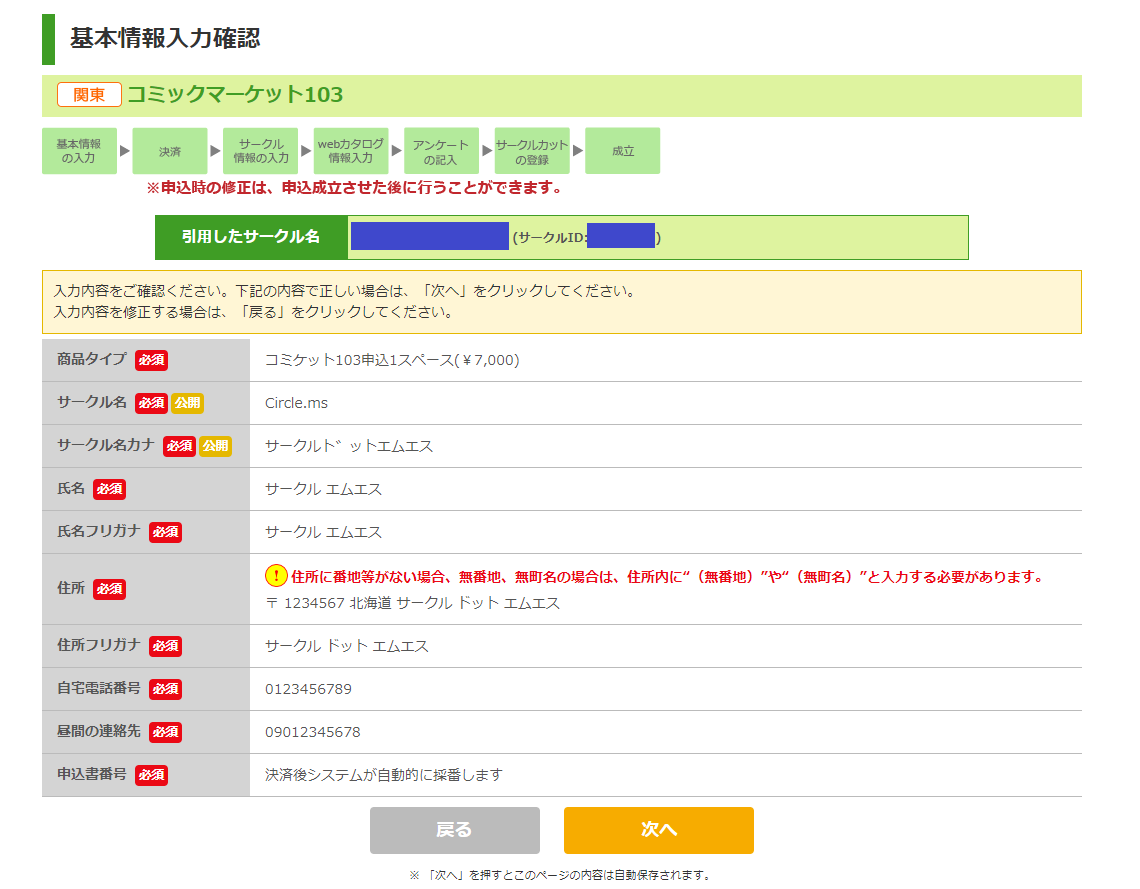The height and width of the screenshot is (889, 1140).
Task: Select the 基本情報の入力 step
Action: pos(79,151)
